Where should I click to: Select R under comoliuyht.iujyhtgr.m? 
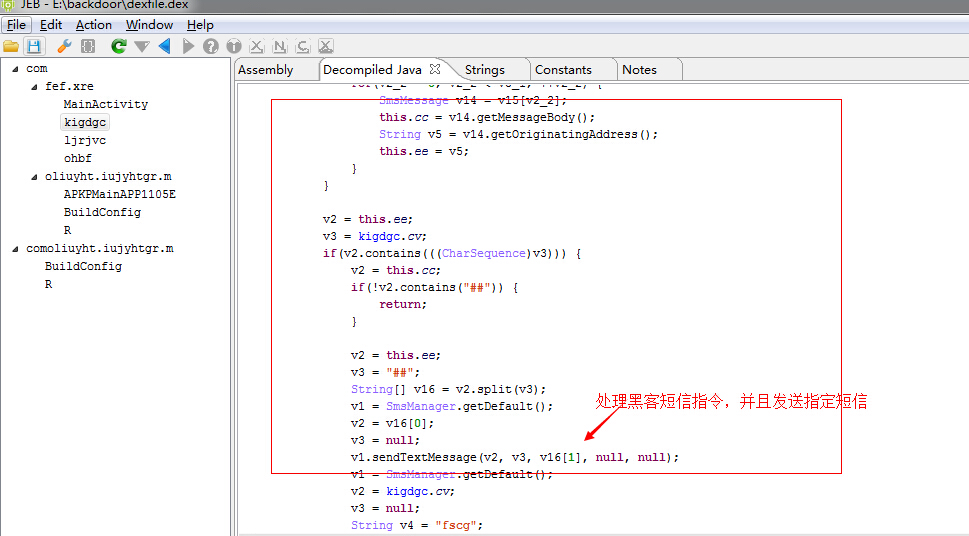(48, 284)
